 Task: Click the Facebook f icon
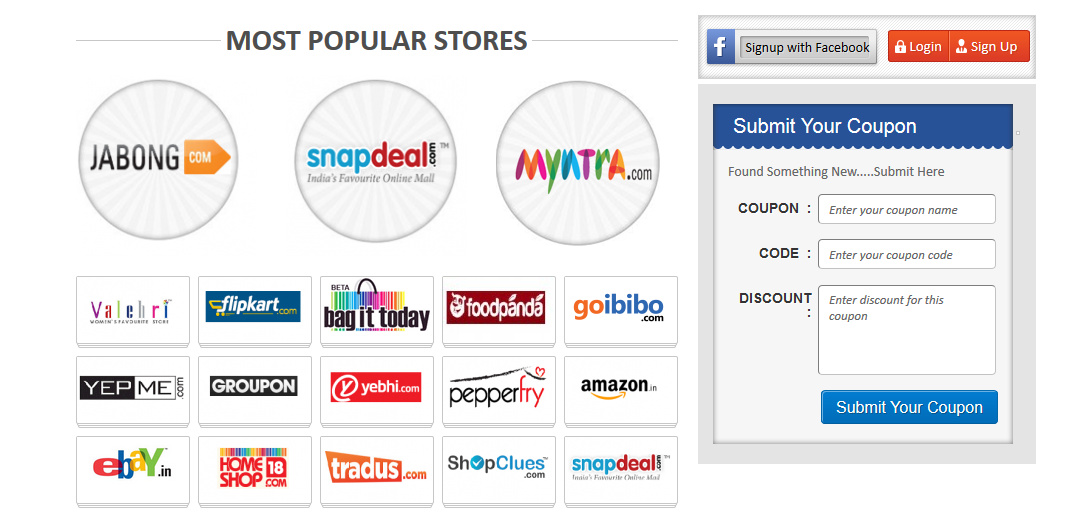(x=720, y=47)
